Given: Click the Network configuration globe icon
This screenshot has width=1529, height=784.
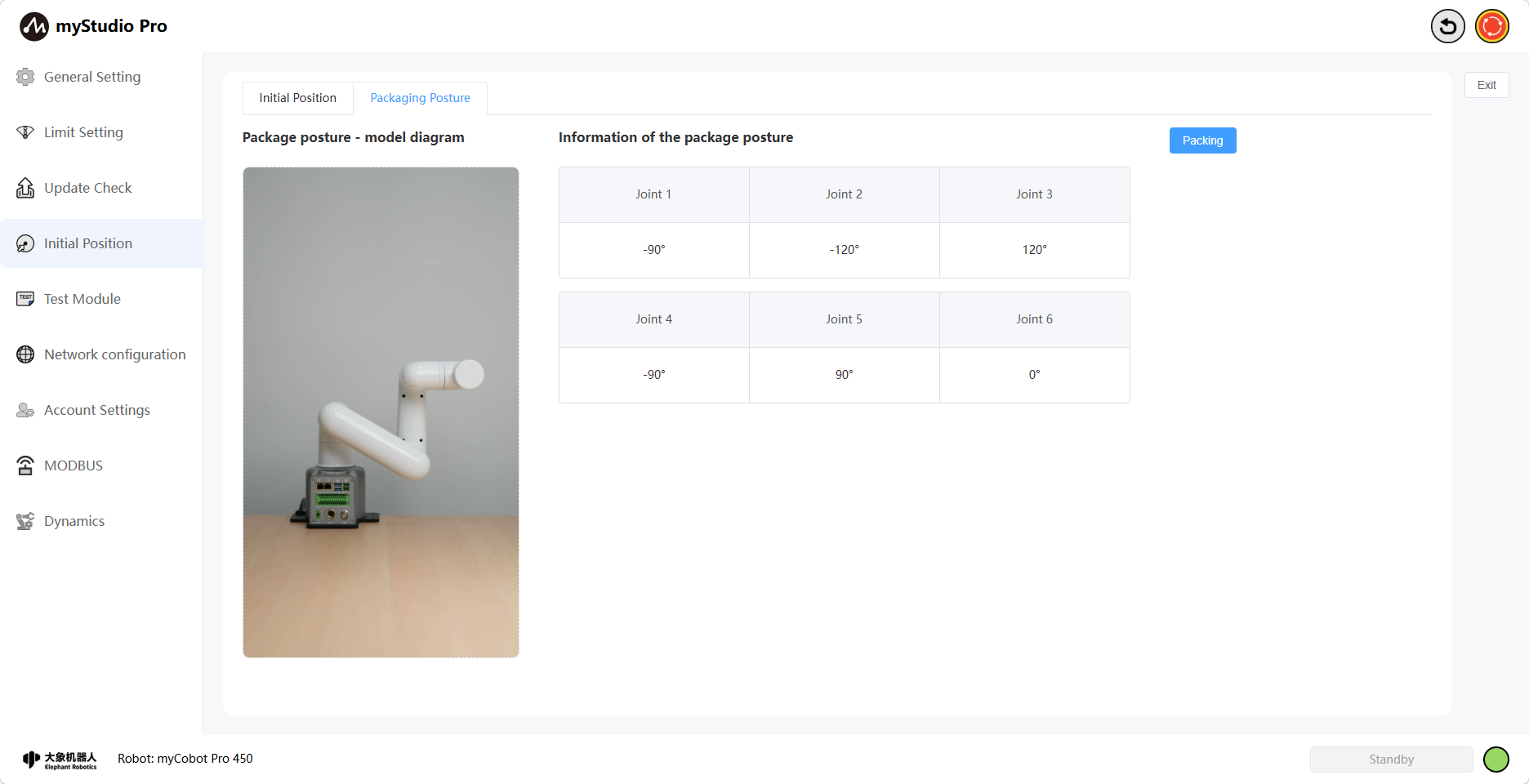Looking at the screenshot, I should point(25,354).
